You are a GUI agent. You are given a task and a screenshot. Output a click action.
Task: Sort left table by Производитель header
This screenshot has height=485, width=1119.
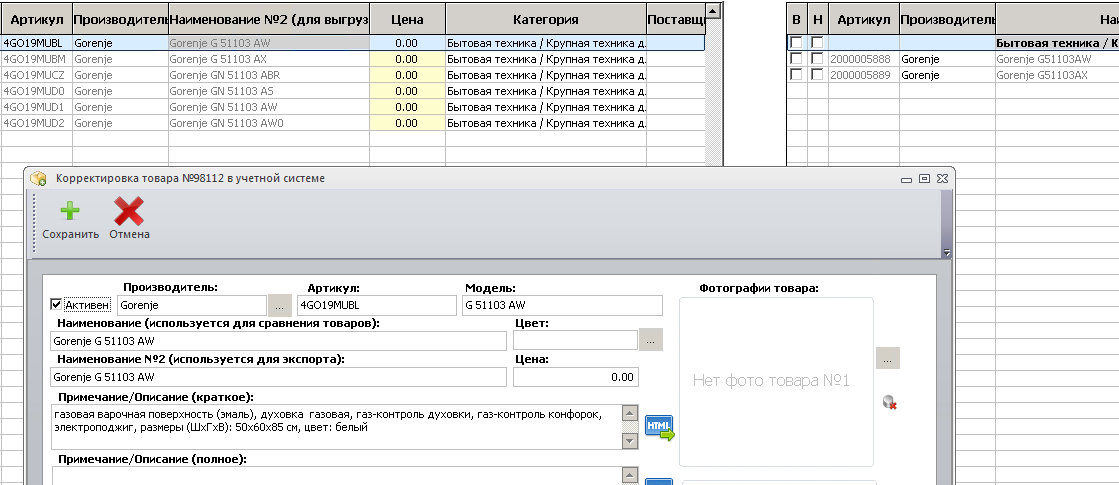(x=121, y=19)
